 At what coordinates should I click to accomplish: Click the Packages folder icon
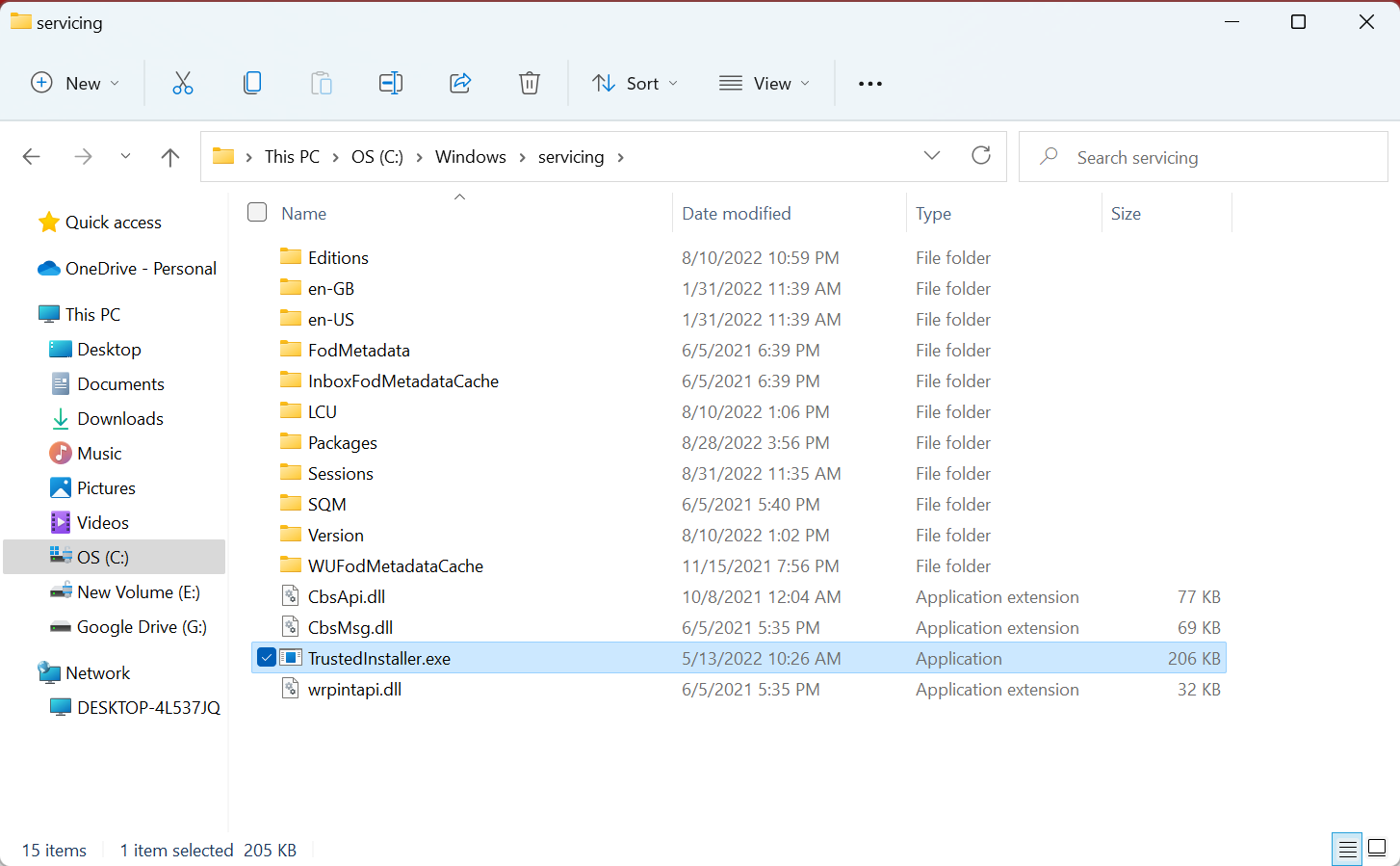(x=291, y=441)
